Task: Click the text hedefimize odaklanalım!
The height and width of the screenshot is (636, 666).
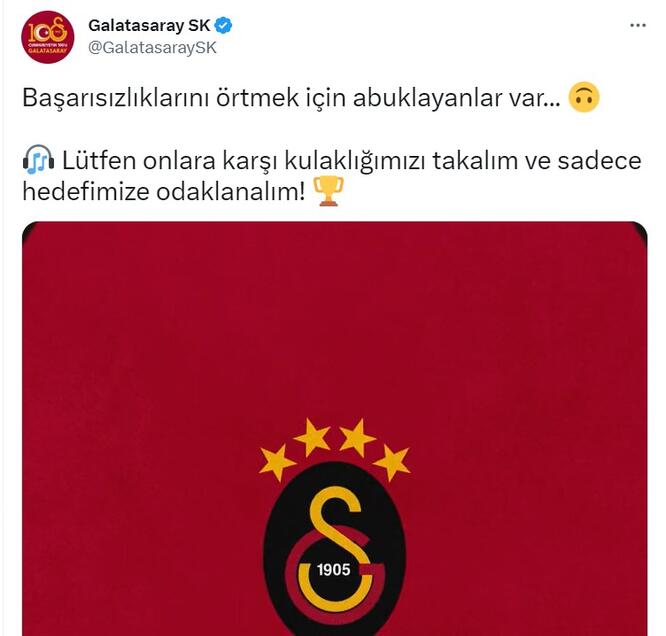Action: (x=164, y=192)
